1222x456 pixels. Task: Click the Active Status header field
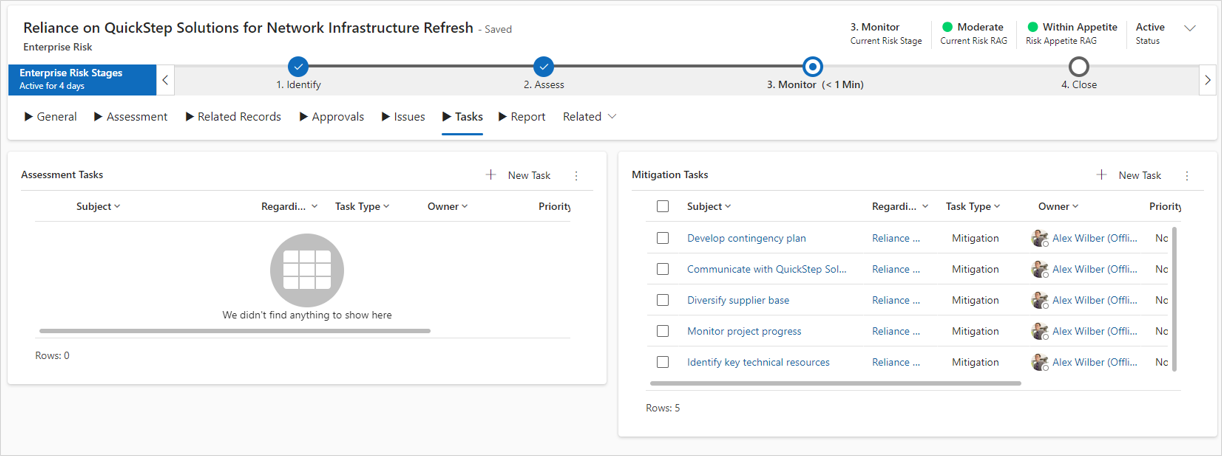point(1150,34)
